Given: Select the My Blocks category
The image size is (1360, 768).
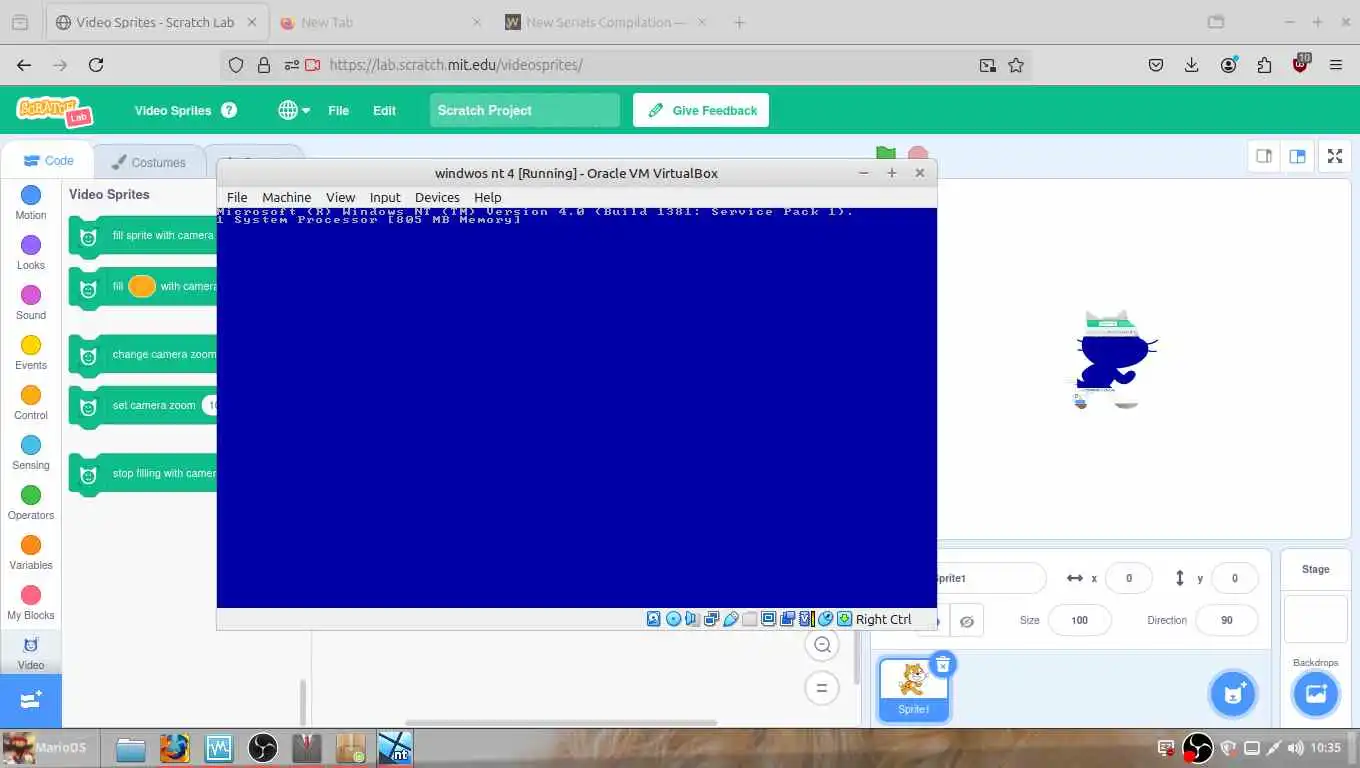Looking at the screenshot, I should (x=31, y=602).
